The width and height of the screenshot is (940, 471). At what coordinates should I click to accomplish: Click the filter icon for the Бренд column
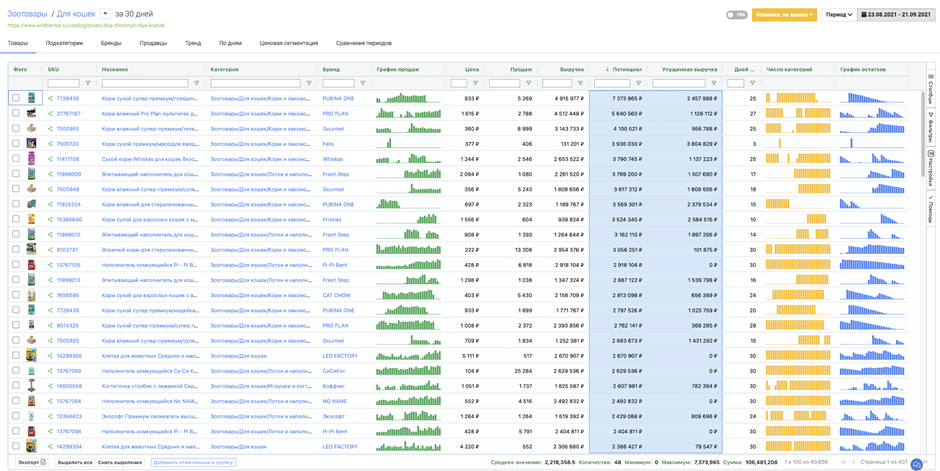(363, 84)
